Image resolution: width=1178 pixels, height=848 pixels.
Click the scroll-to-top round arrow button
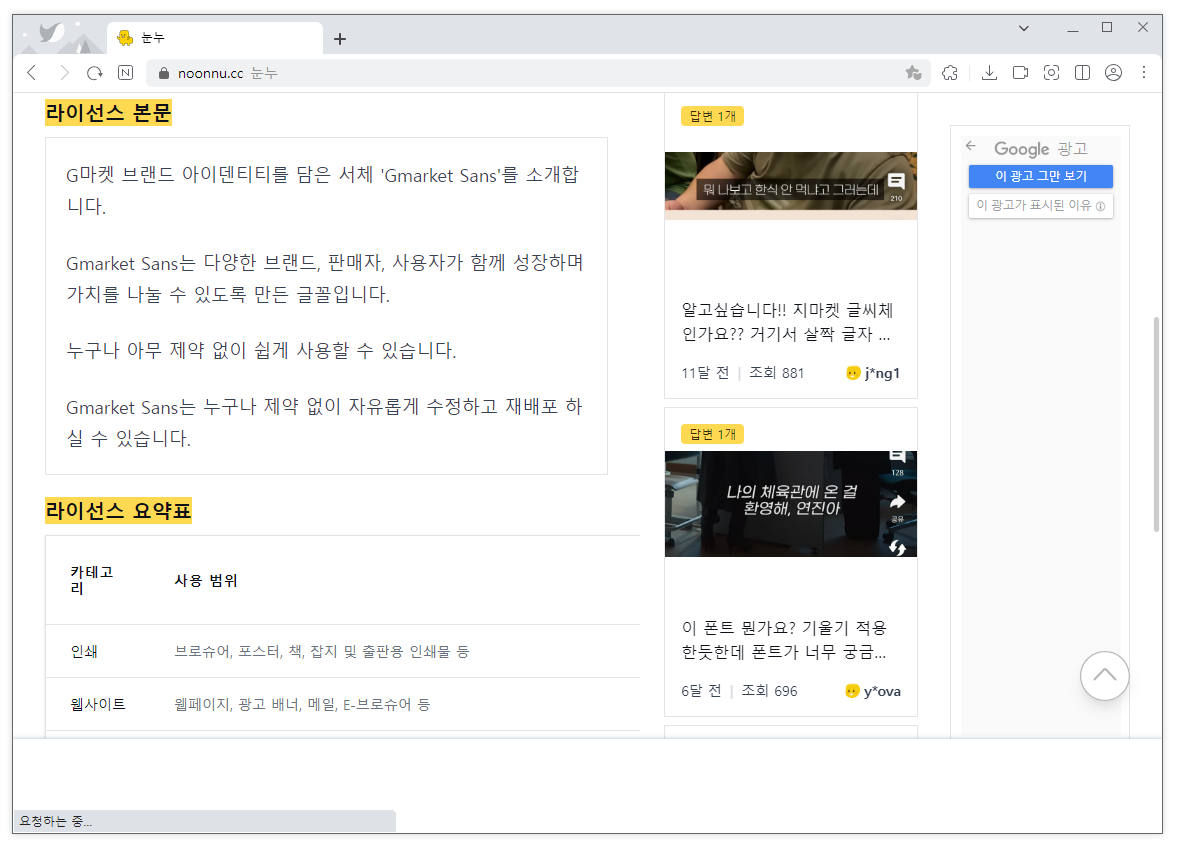point(1104,675)
